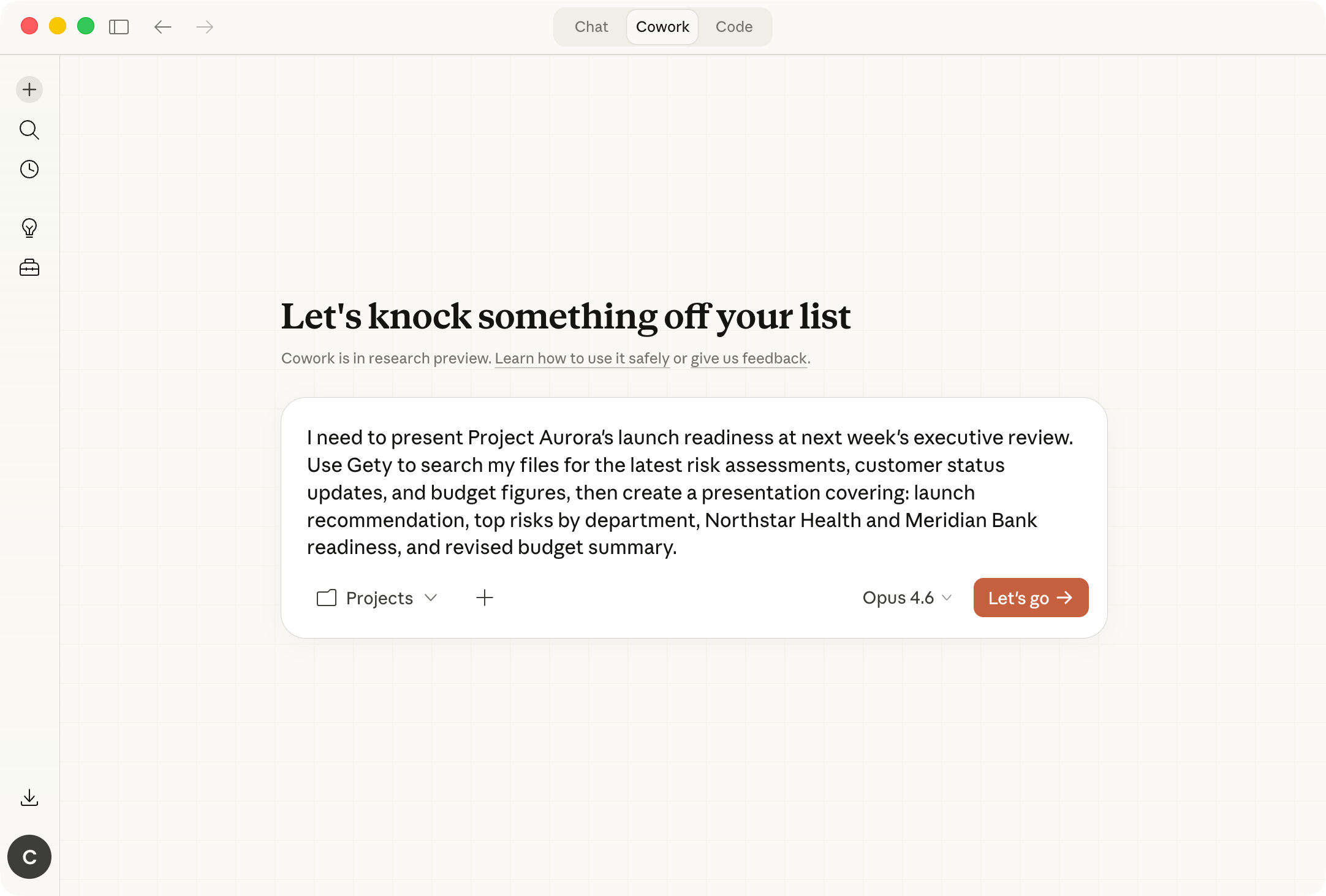Open your account avatar menu
Viewport: 1326px width, 896px height.
click(29, 856)
